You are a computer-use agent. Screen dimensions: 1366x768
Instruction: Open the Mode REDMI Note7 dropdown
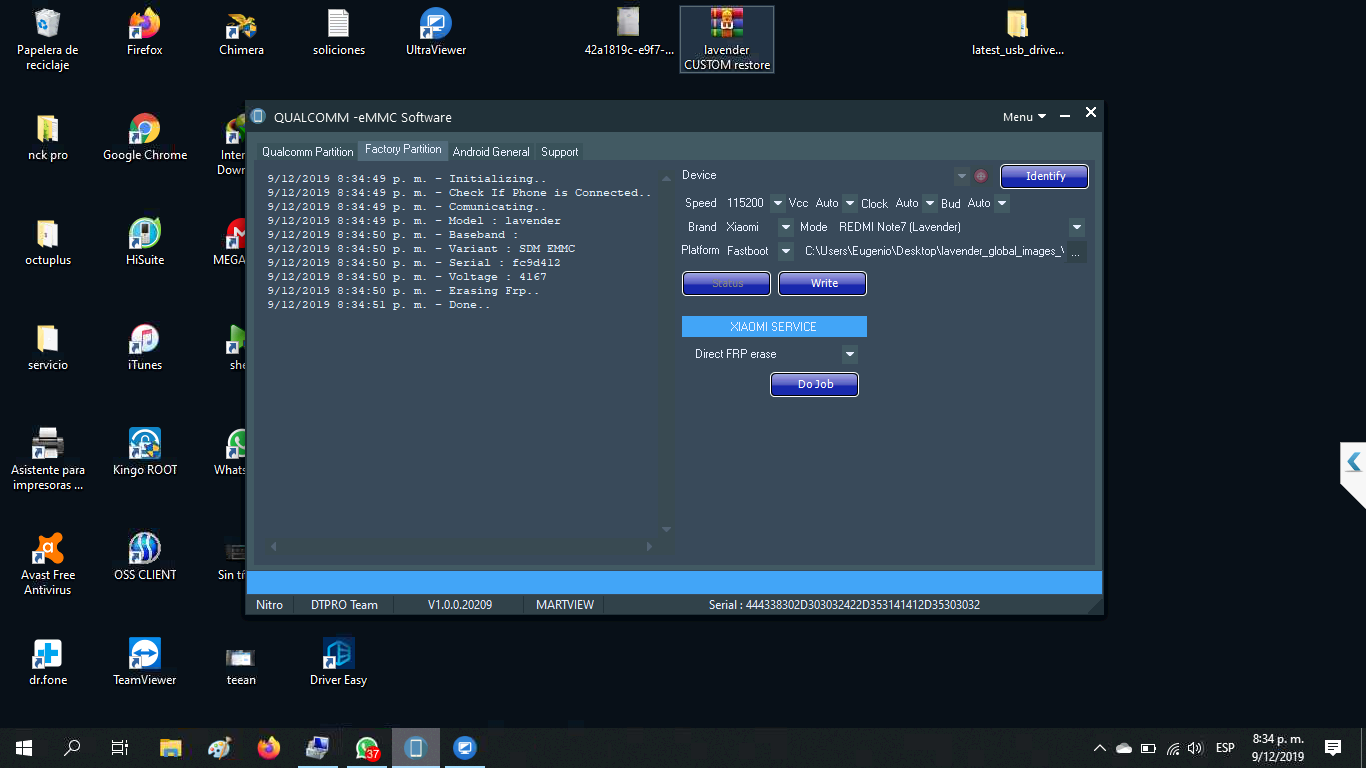pyautogui.click(x=1077, y=227)
